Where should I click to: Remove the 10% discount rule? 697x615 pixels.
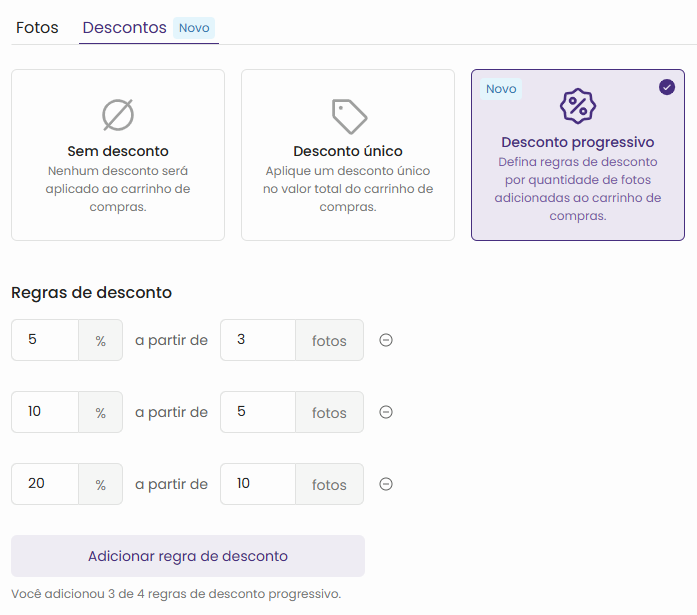[386, 412]
